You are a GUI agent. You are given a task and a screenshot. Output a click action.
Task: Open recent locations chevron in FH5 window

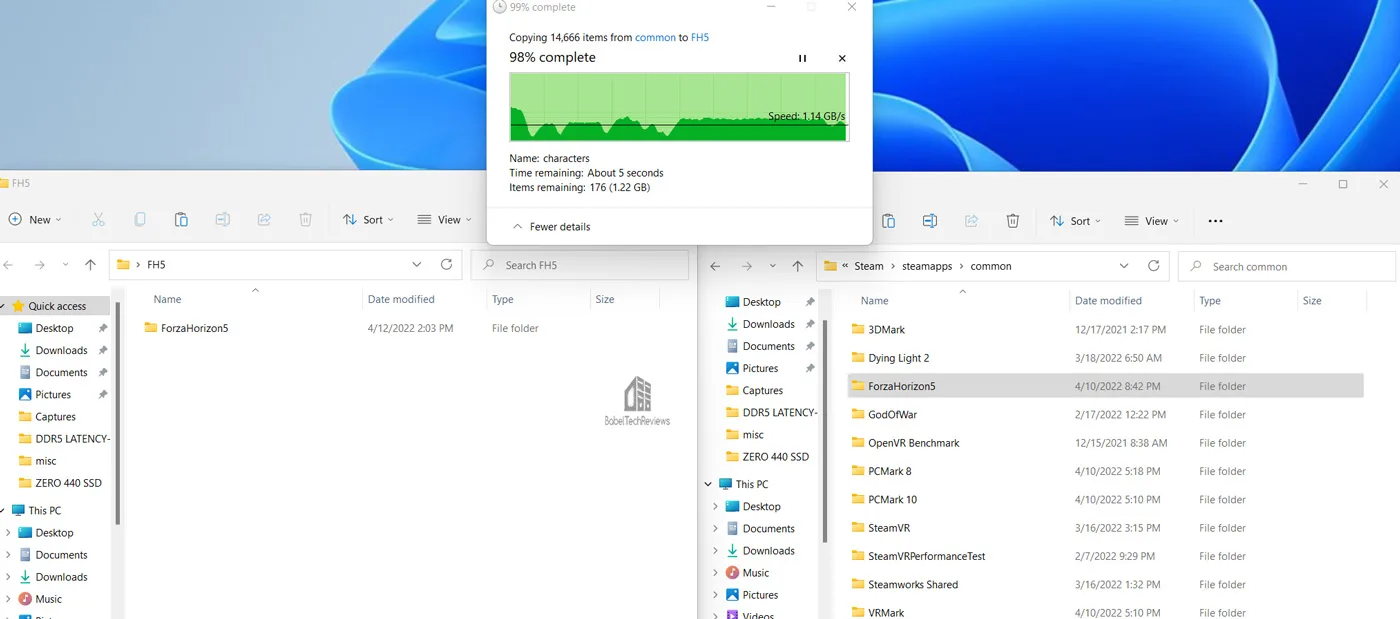click(66, 265)
